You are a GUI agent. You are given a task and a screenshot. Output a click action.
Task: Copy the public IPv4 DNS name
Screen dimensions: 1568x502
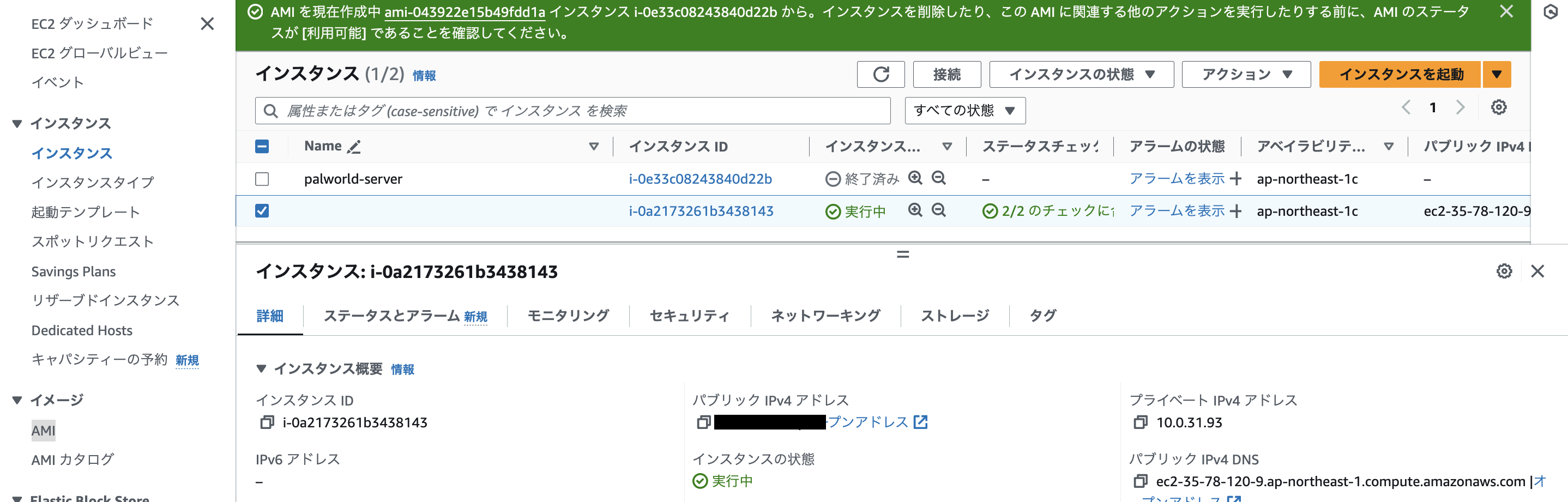click(1140, 481)
